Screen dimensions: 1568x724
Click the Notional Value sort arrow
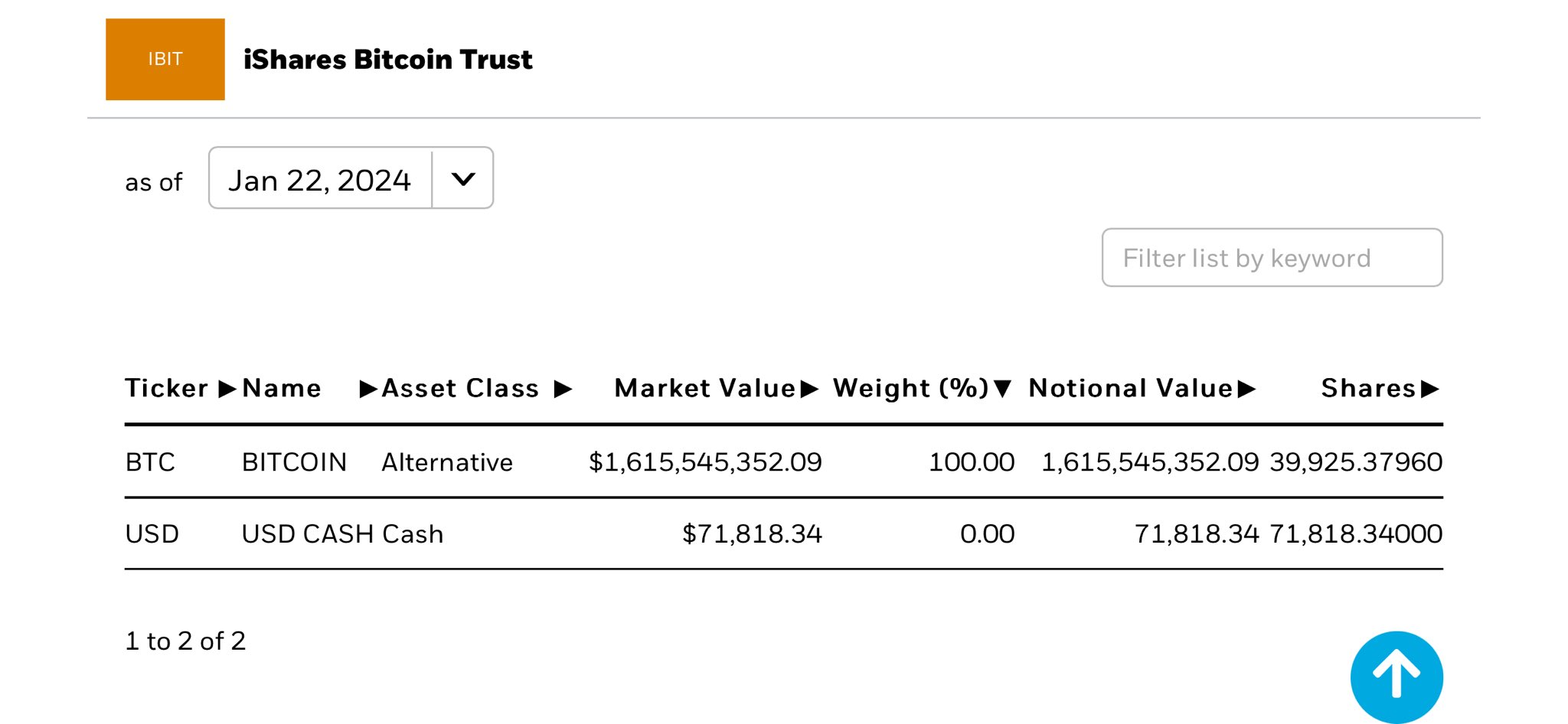1246,389
